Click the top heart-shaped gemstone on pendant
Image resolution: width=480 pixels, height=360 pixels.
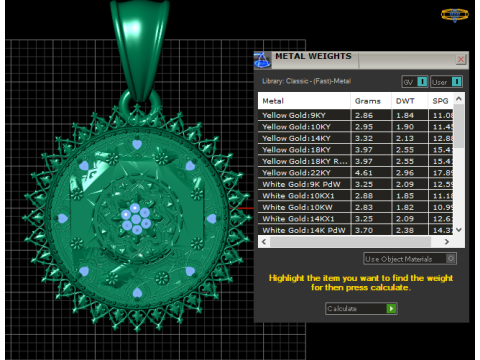(x=137, y=145)
